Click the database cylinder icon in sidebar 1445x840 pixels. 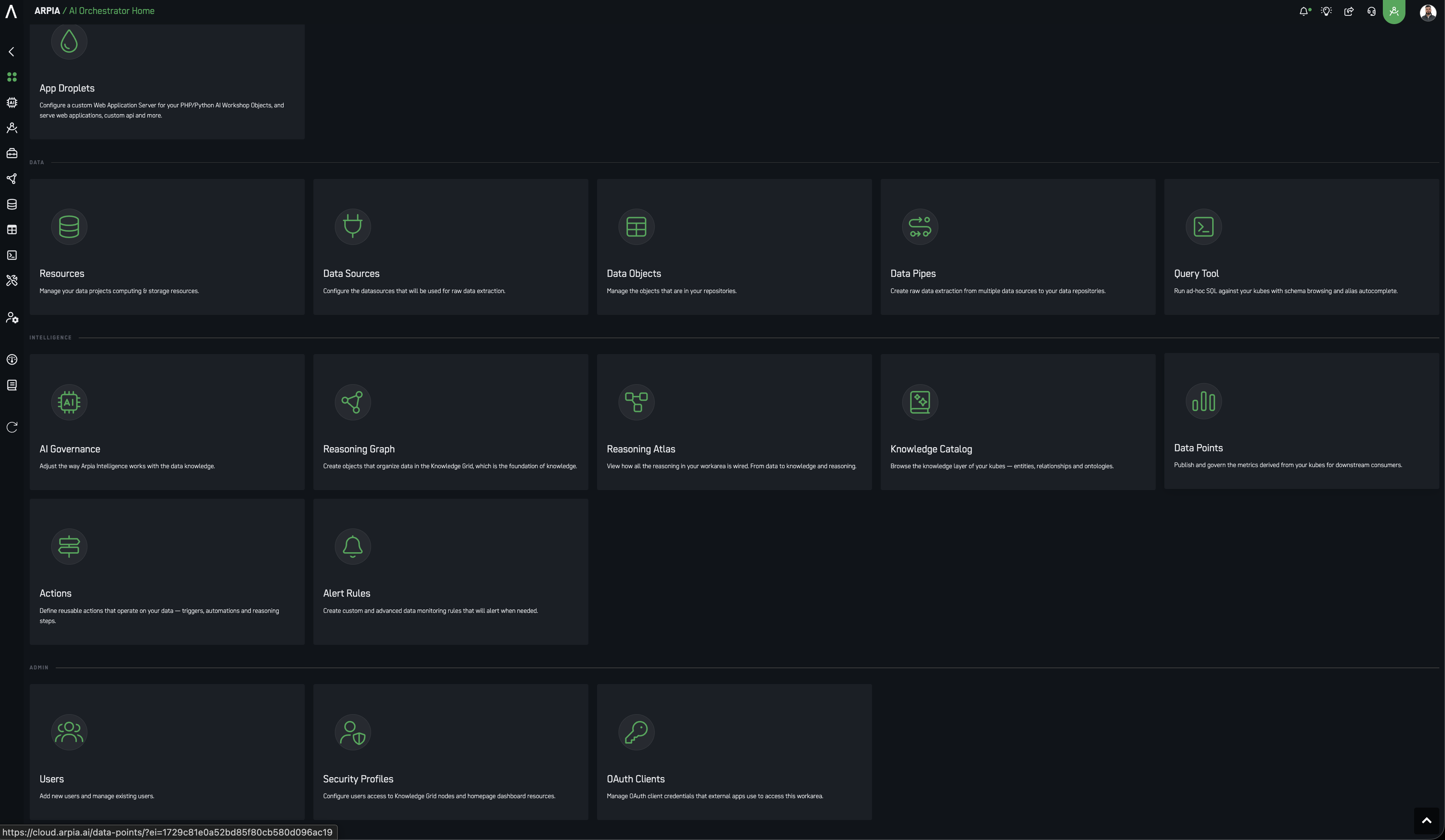click(11, 204)
